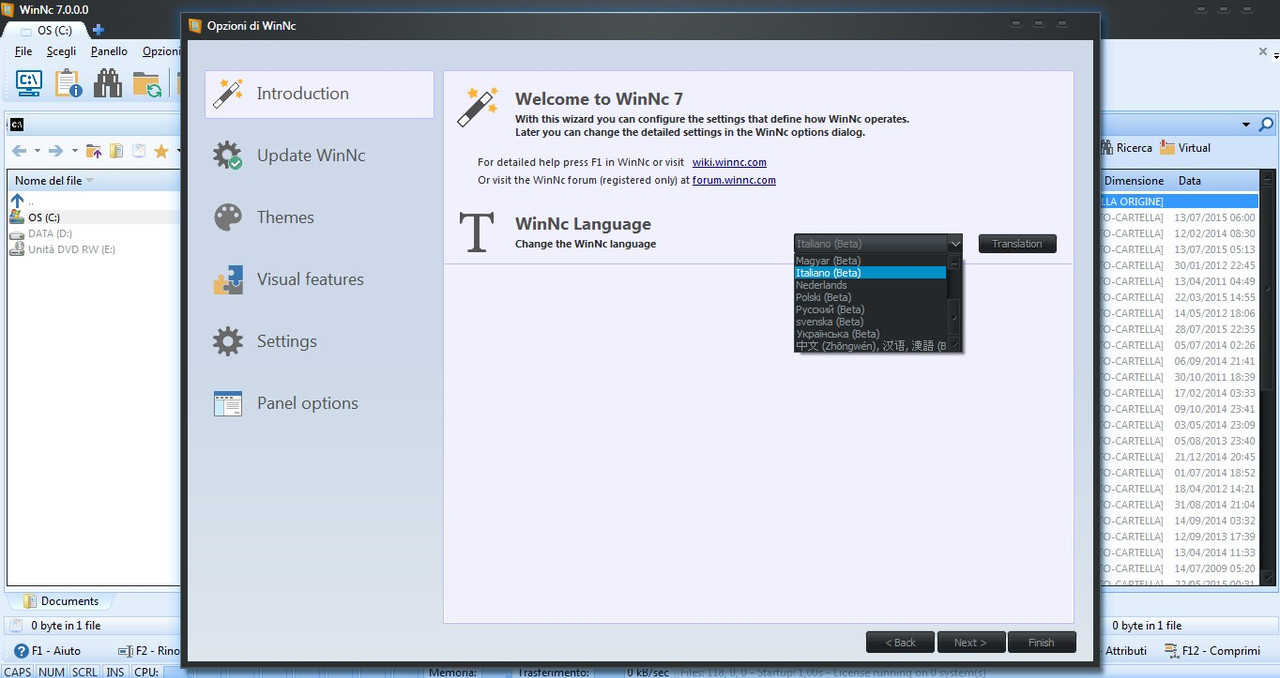Image resolution: width=1280 pixels, height=678 pixels.
Task: Click the F1 - Aiuto help button
Action: click(47, 651)
